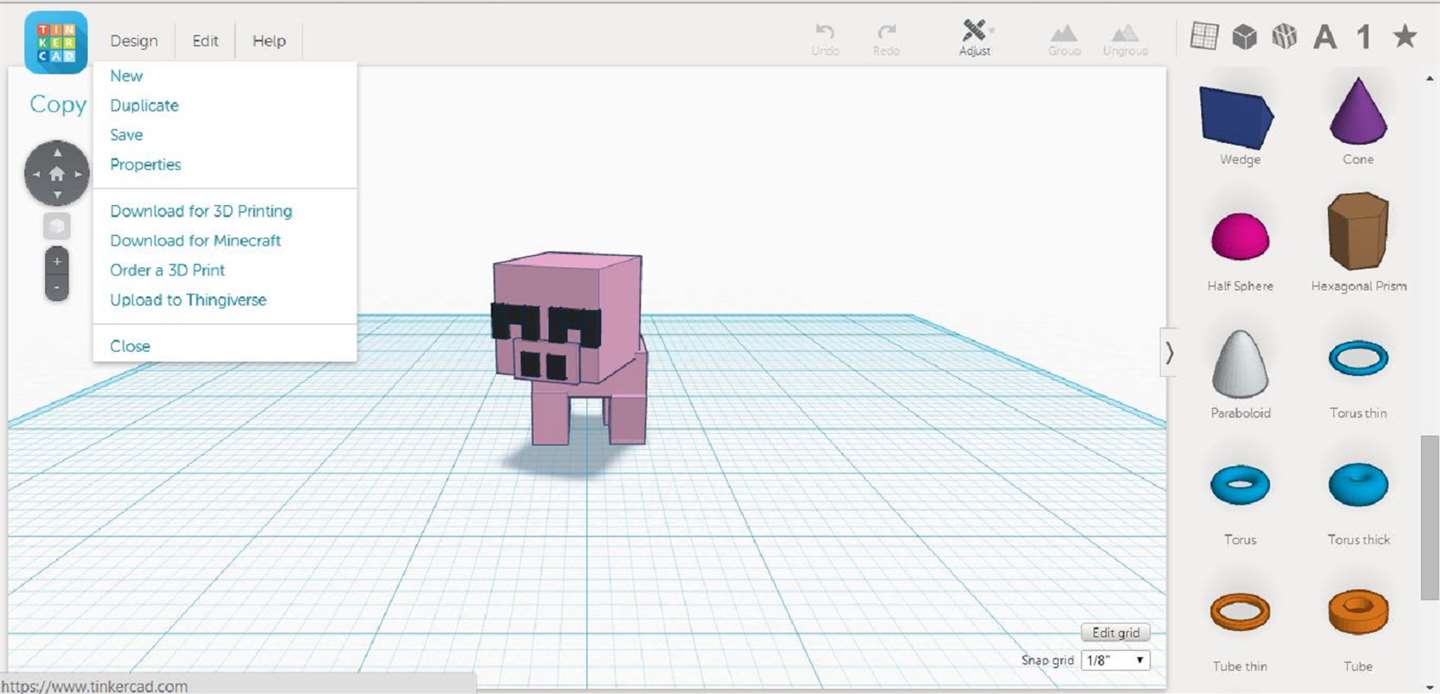Image resolution: width=1440 pixels, height=694 pixels.
Task: Open the Design menu
Action: coord(134,41)
